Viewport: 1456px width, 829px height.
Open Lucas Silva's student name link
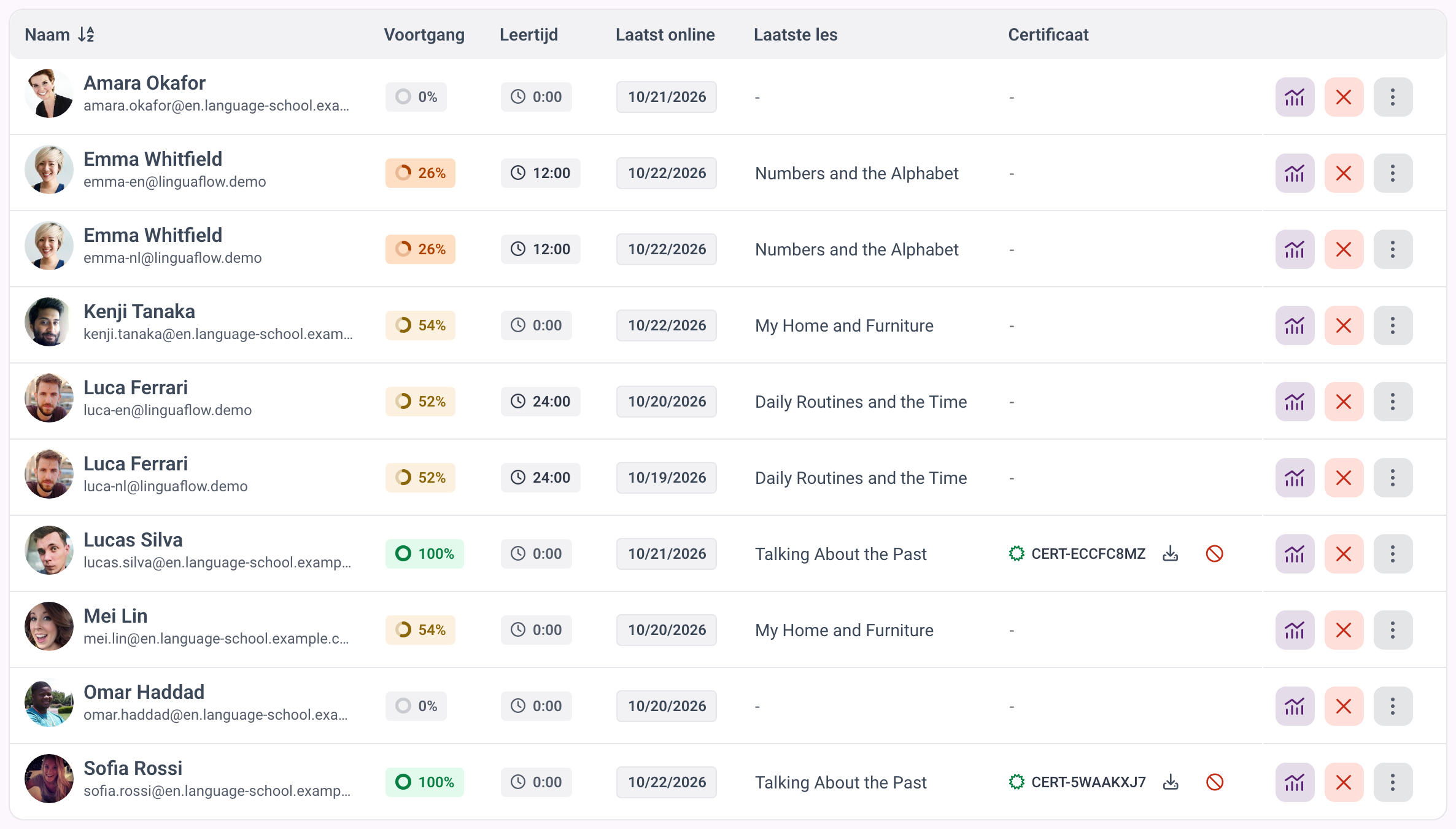(x=133, y=540)
